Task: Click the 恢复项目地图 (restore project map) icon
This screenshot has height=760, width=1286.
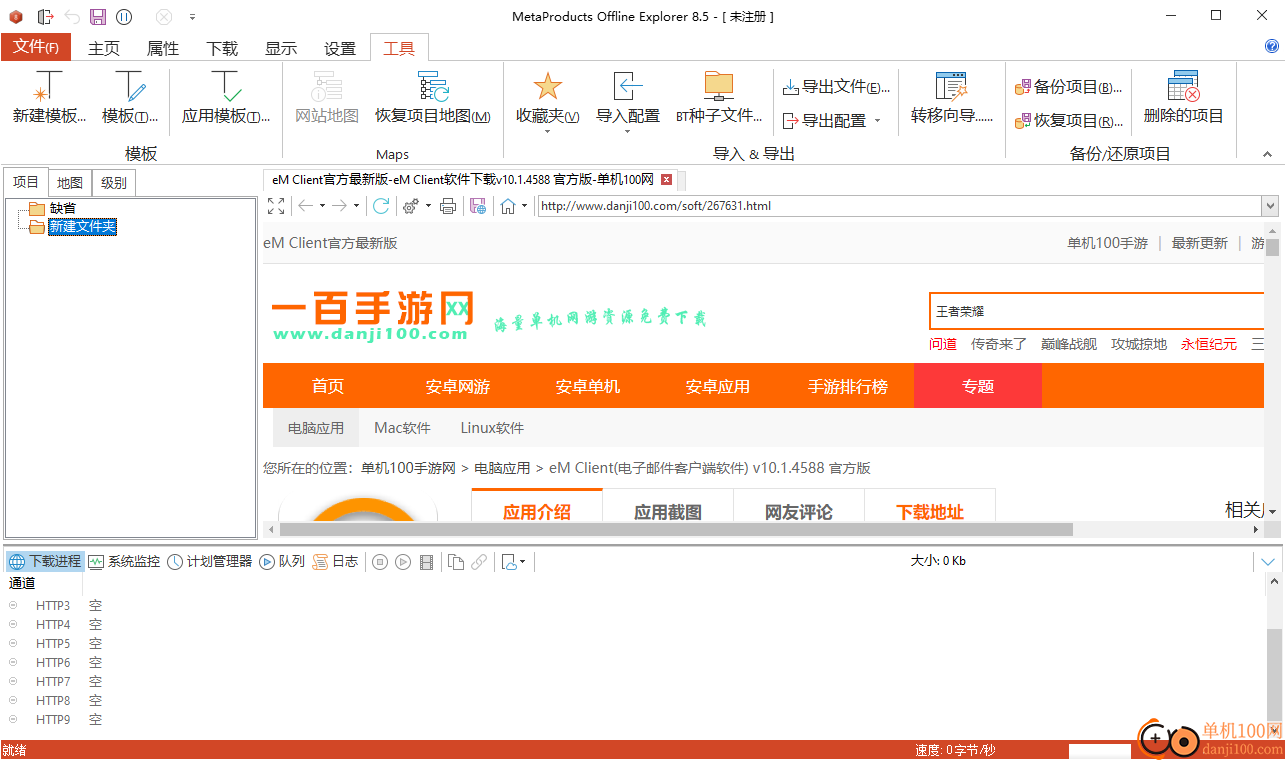Action: 432,87
